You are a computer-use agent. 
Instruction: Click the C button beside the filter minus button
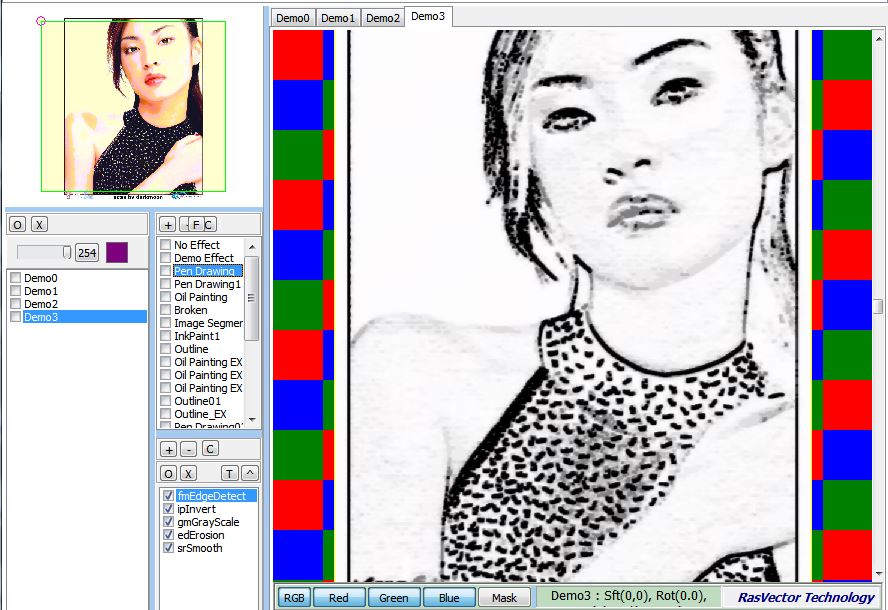pyautogui.click(x=210, y=449)
